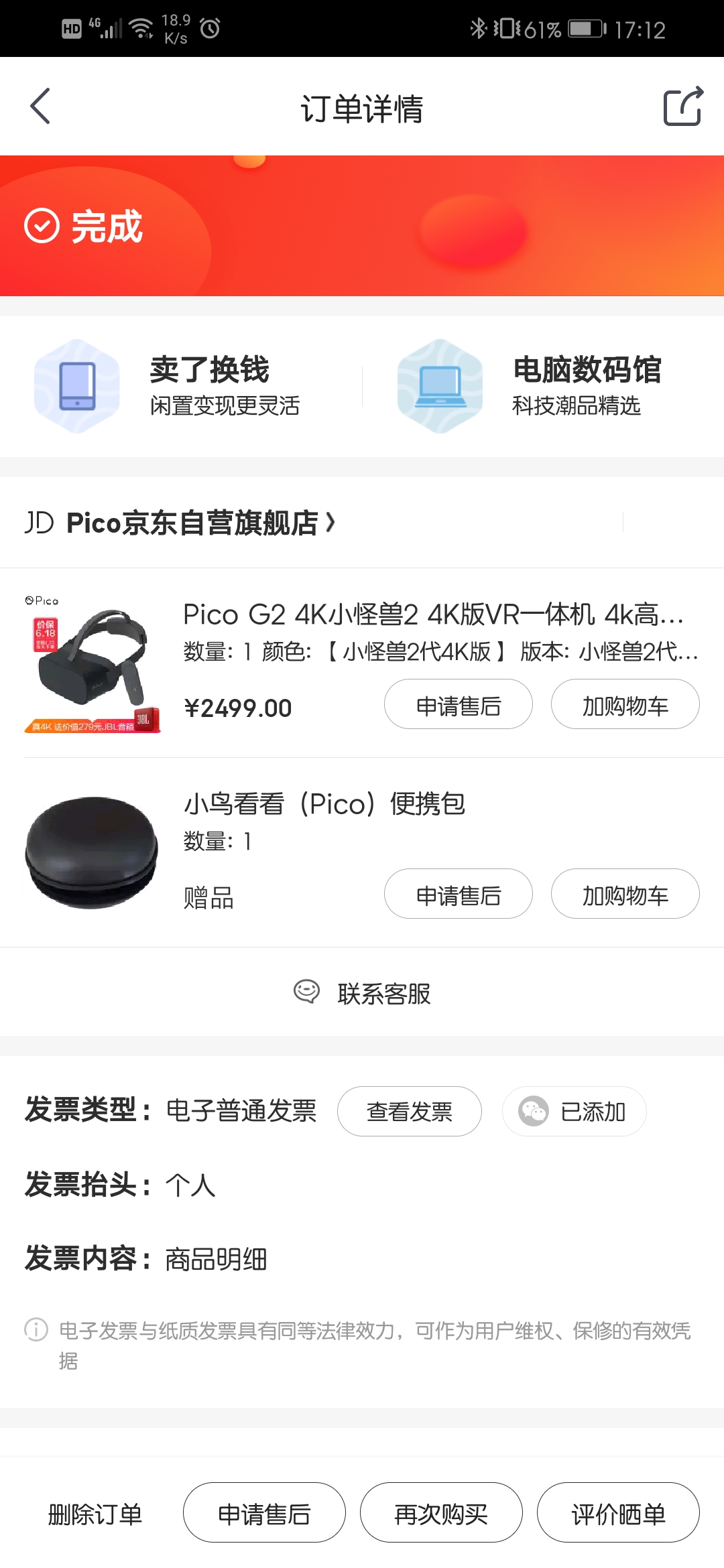
Task: Tap the share icon in header
Action: pyautogui.click(x=682, y=107)
